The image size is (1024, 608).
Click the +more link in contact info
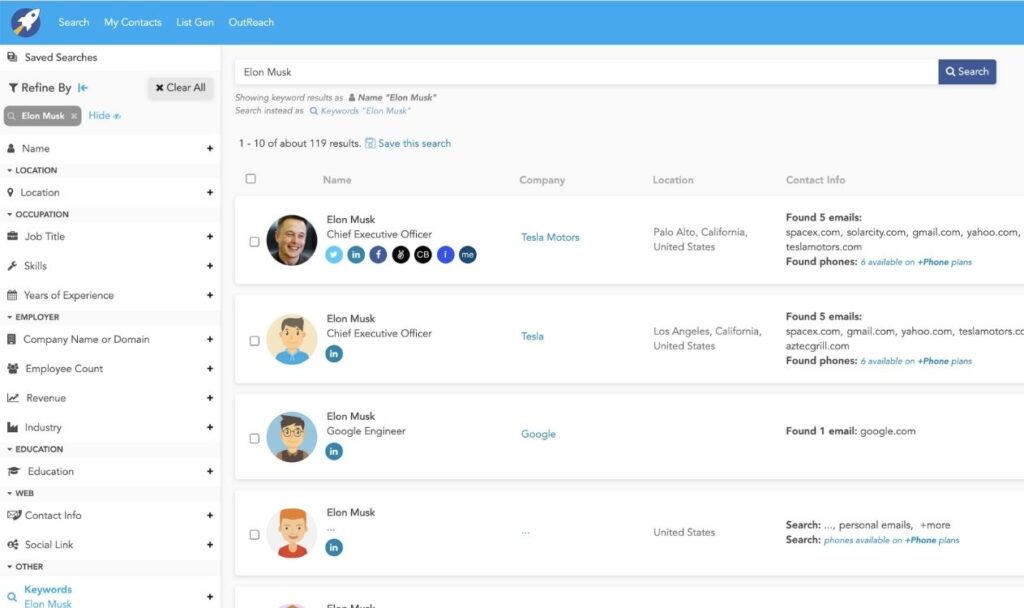935,525
